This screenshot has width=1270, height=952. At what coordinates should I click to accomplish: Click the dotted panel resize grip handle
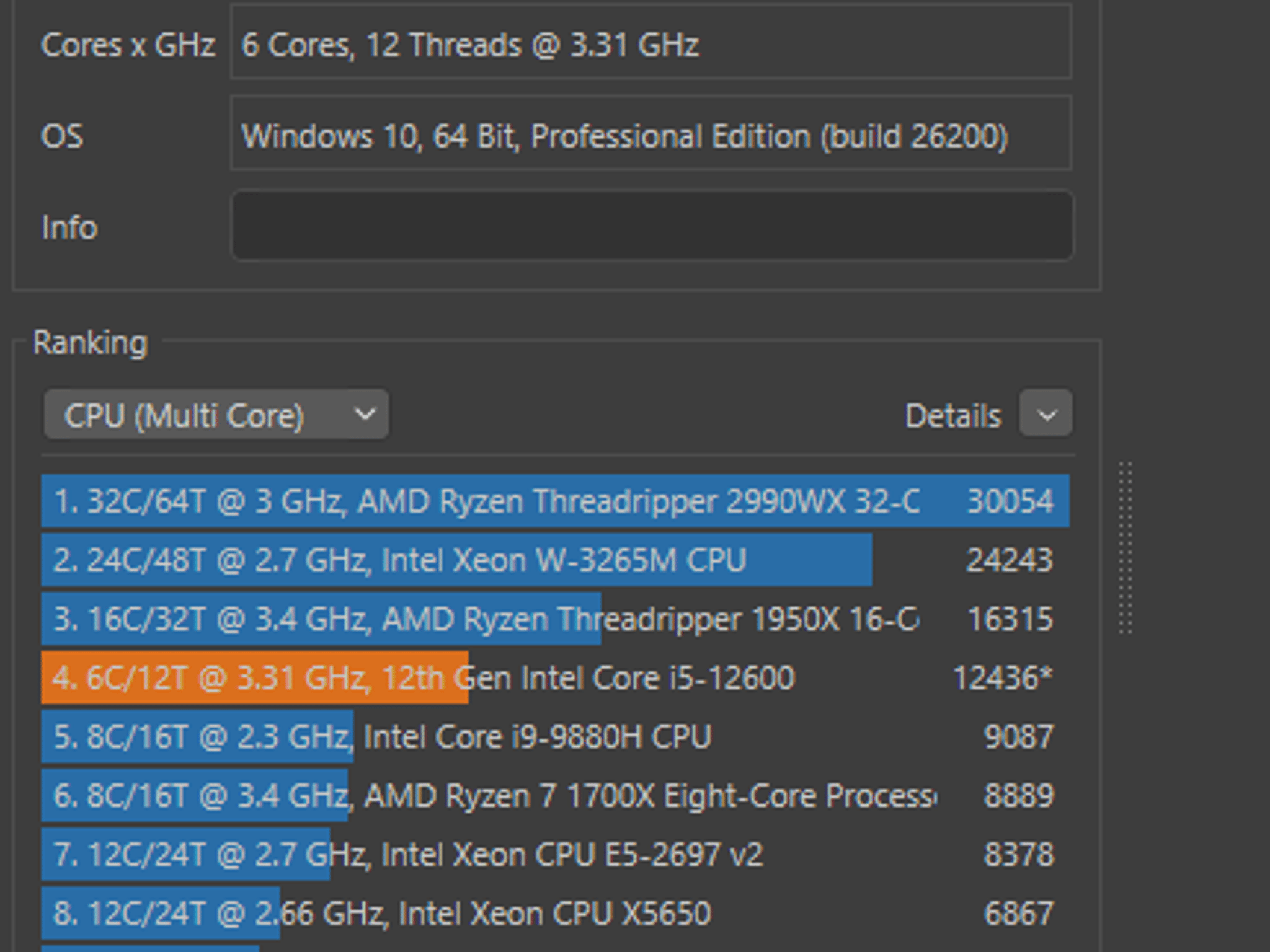click(x=1126, y=548)
